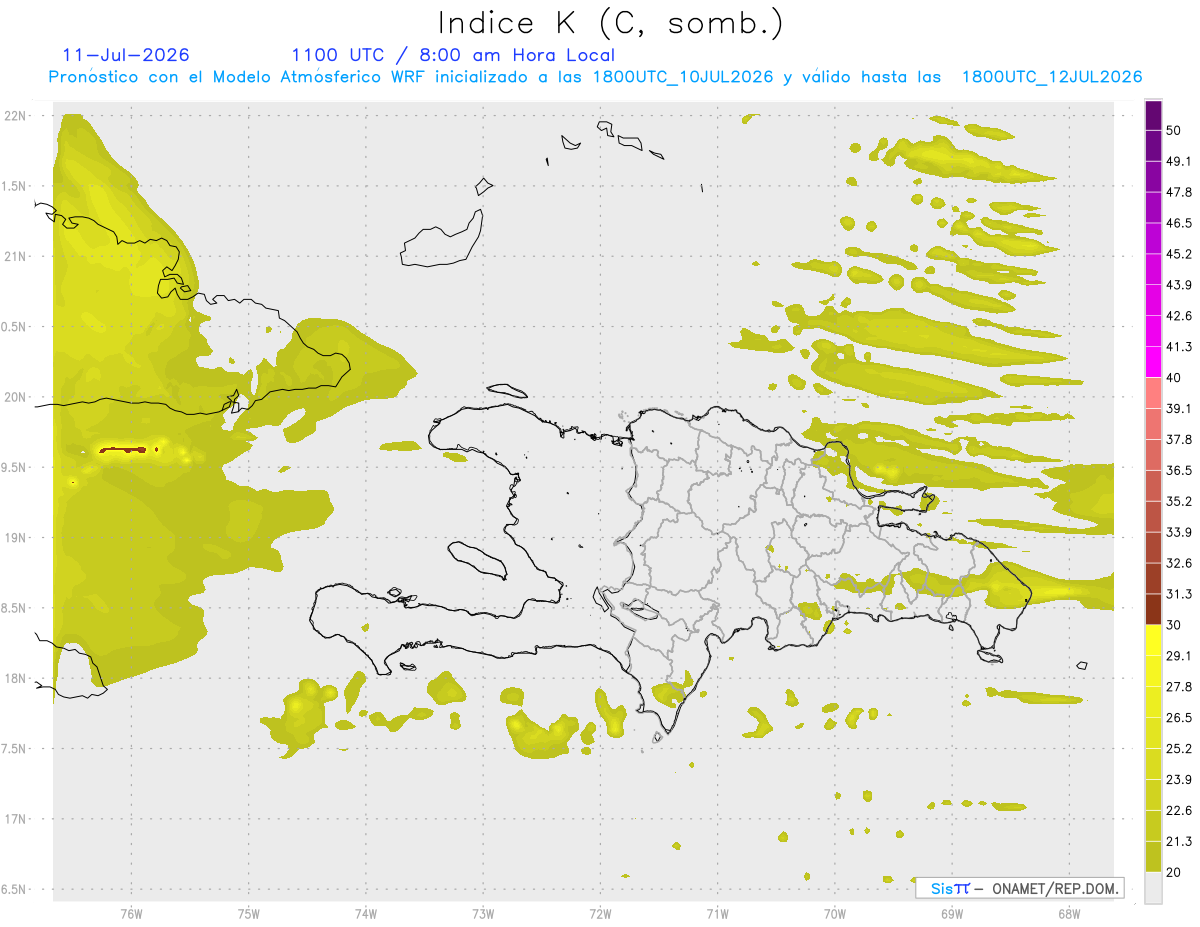The width and height of the screenshot is (1200, 927).
Task: Click the "1100 UTC / 8:00 am Hora Local" time label
Action: (x=453, y=55)
